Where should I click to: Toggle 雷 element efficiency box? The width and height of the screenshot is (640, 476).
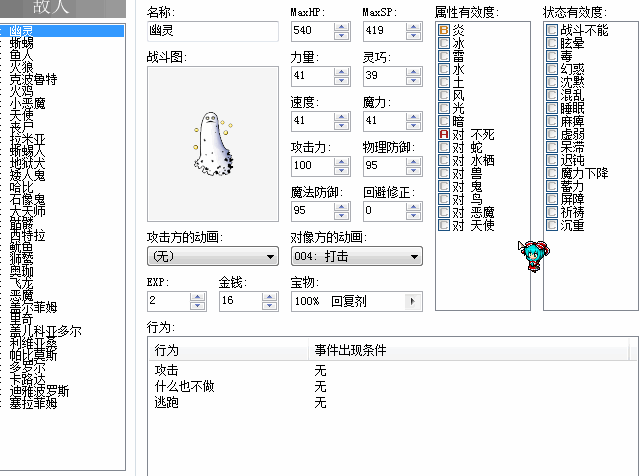444,56
